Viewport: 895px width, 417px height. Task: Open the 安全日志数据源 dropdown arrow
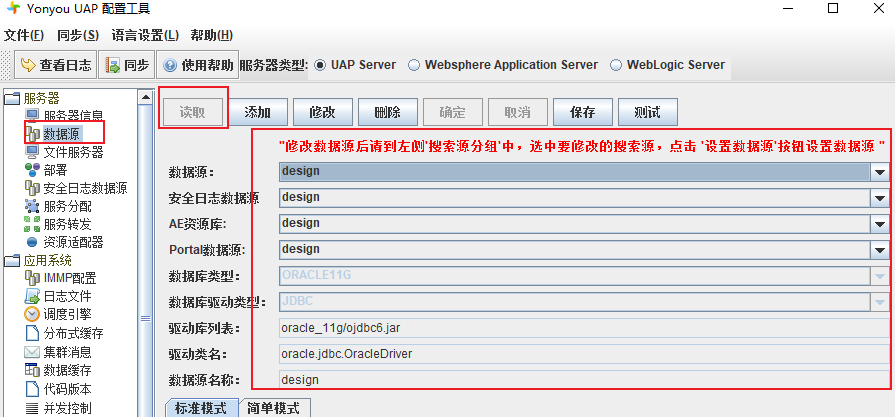(x=879, y=198)
